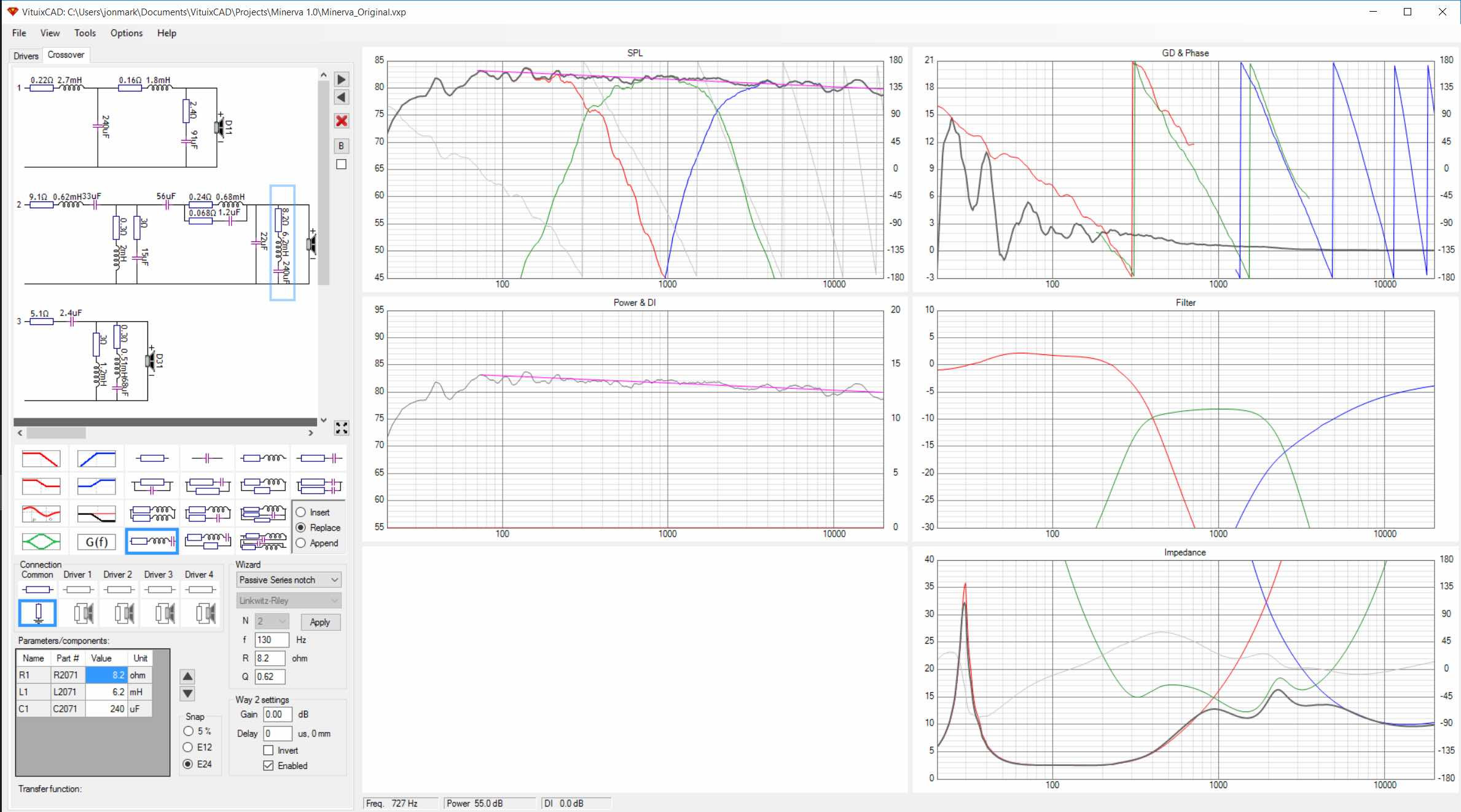Click the up arrow to increase component value
1461x812 pixels.
tap(187, 676)
